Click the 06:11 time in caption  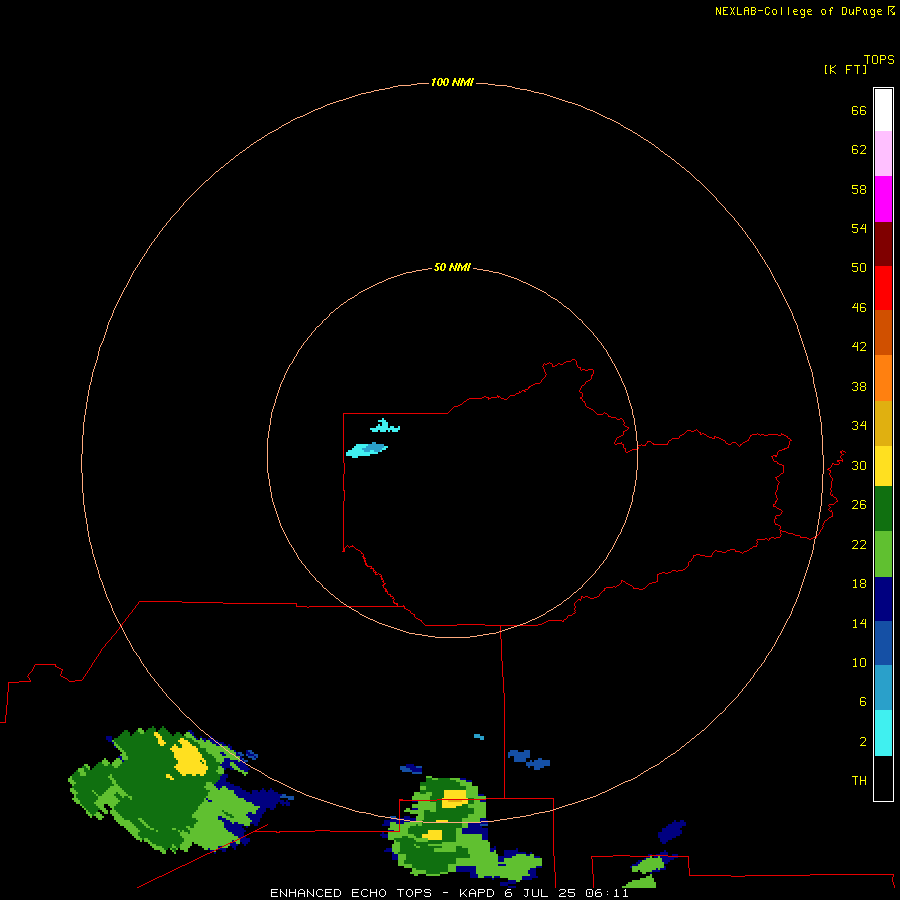click(607, 893)
